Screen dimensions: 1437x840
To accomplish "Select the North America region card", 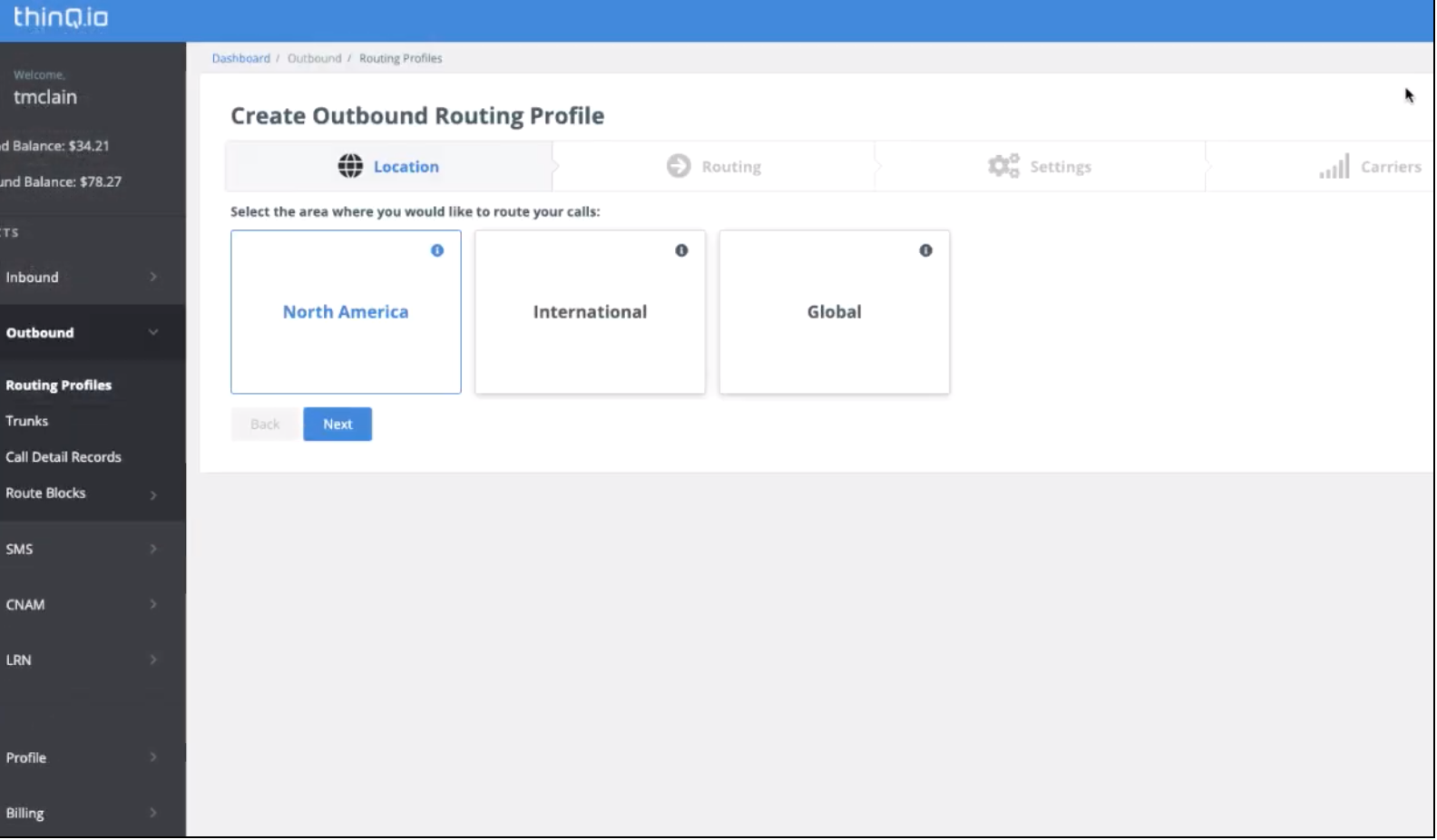I will click(346, 312).
